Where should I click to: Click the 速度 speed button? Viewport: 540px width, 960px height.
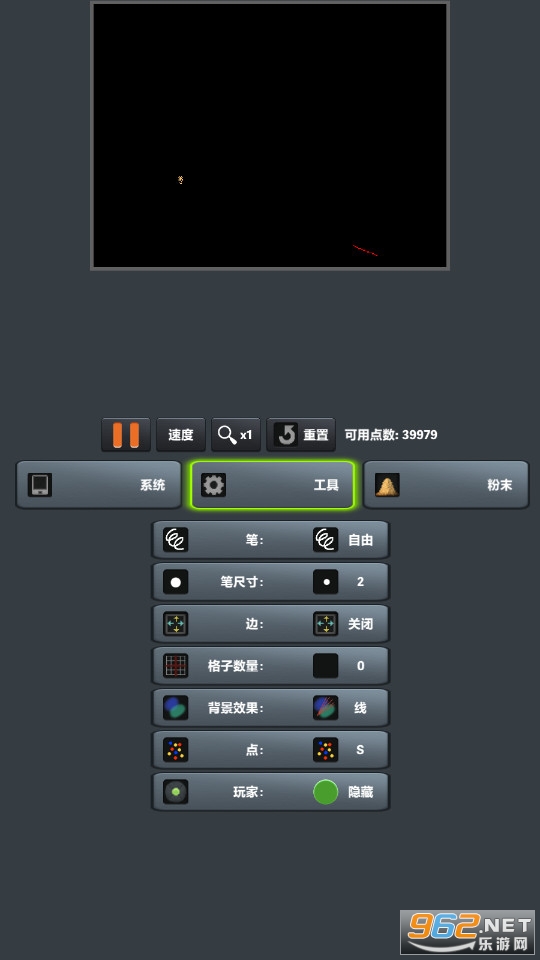pyautogui.click(x=181, y=435)
